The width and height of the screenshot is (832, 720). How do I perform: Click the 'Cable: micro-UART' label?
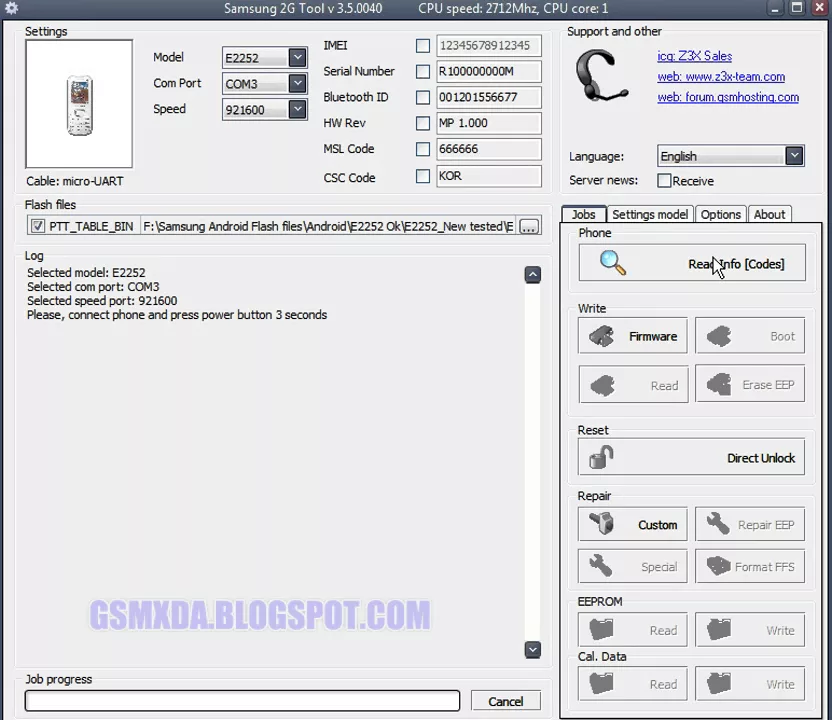[75, 181]
